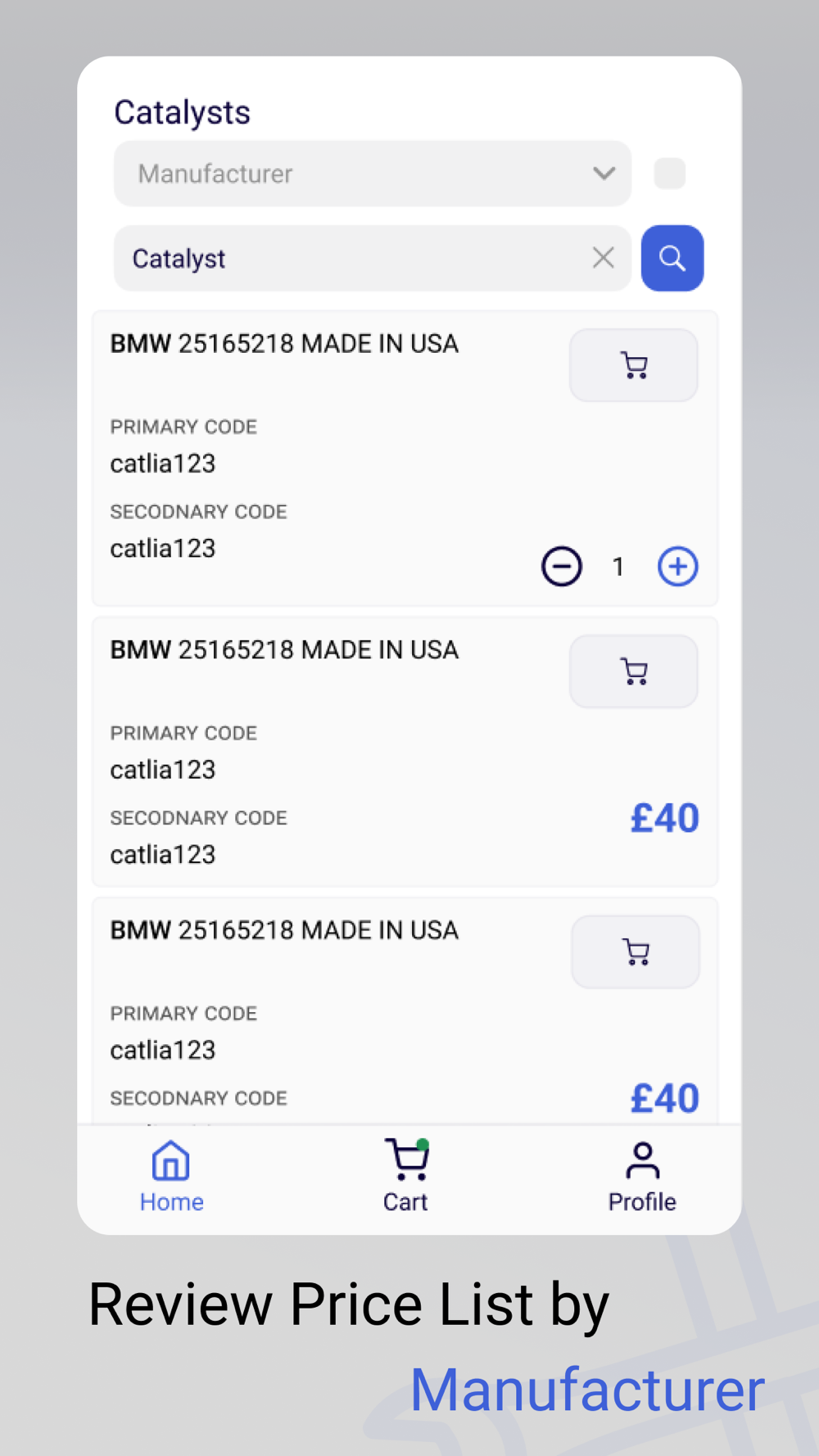The image size is (819, 1456).
Task: Add third BMW catalyst to cart
Action: pyautogui.click(x=636, y=952)
